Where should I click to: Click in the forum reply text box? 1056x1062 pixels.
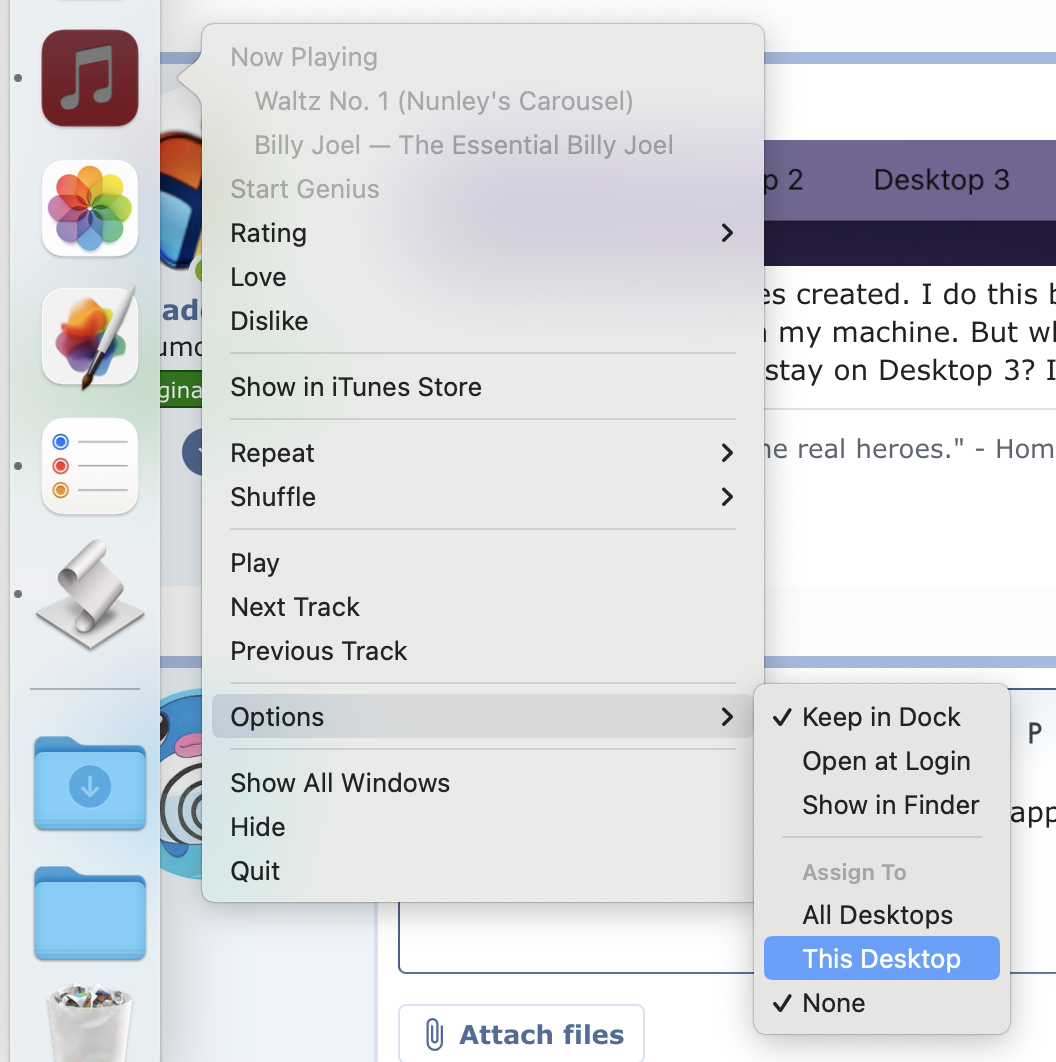point(576,938)
